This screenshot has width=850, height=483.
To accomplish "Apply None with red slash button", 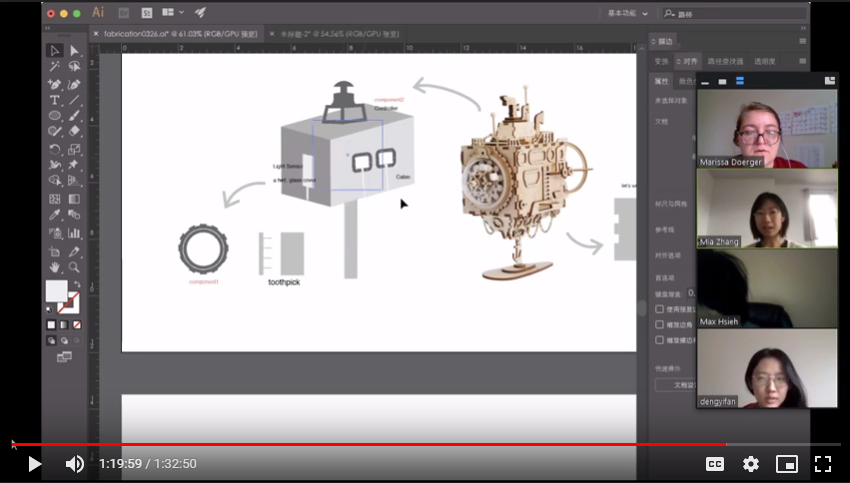I will pos(77,325).
